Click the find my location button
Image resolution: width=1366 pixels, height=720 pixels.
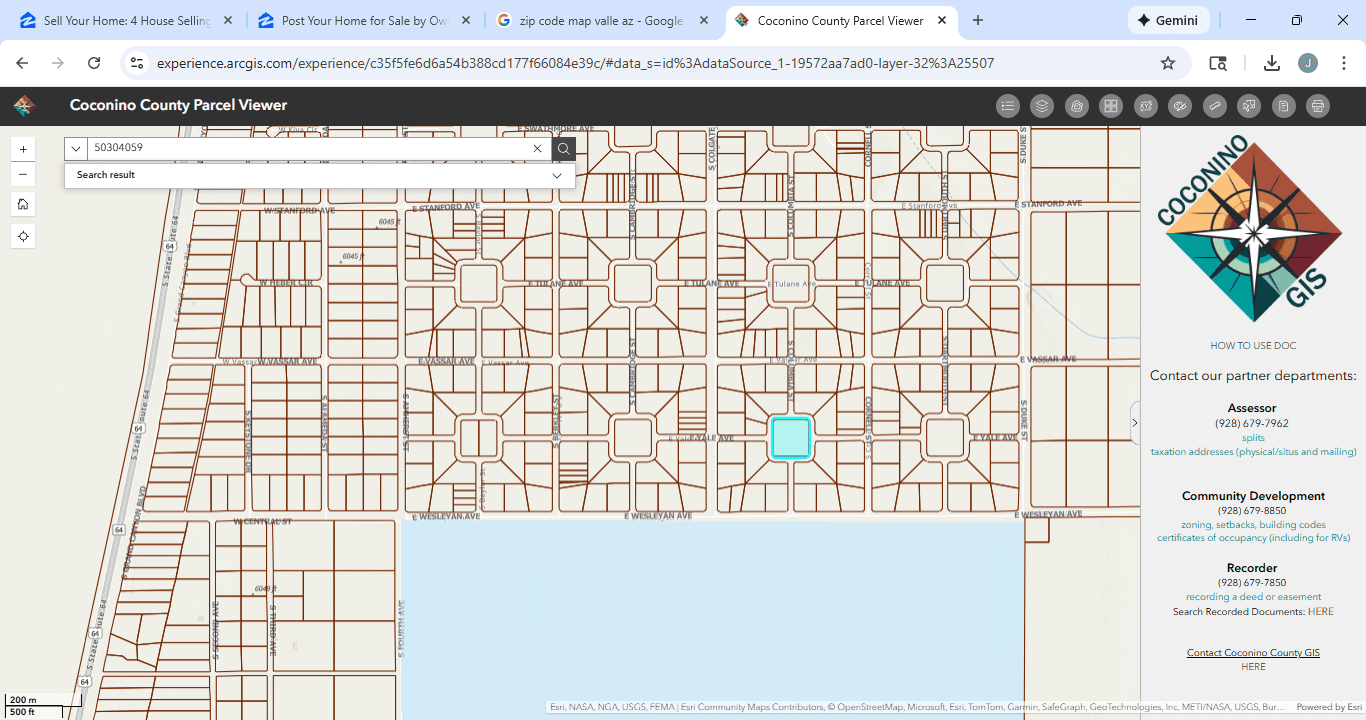23,236
